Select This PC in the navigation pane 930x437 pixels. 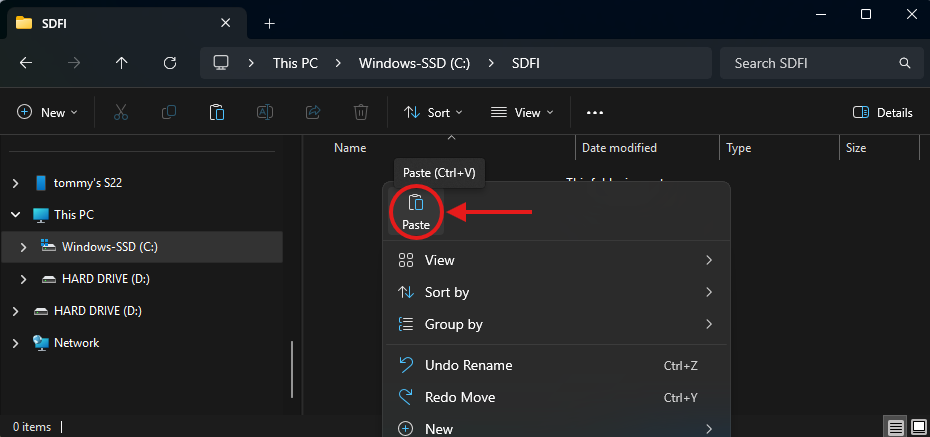74,215
